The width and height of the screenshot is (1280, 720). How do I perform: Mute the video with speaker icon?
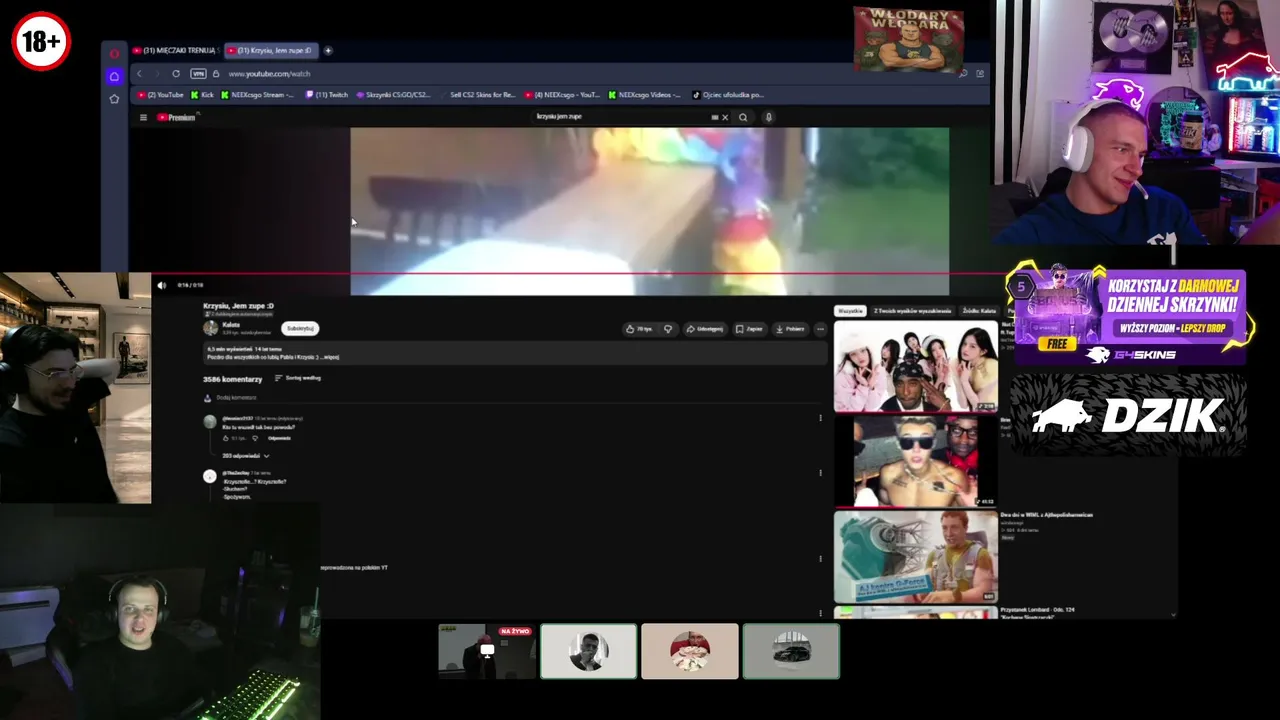[x=162, y=285]
